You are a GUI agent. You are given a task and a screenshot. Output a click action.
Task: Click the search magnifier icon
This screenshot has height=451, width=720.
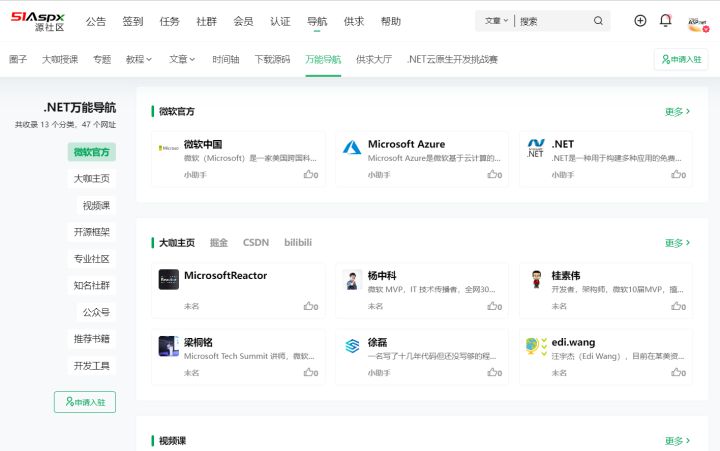(x=598, y=21)
